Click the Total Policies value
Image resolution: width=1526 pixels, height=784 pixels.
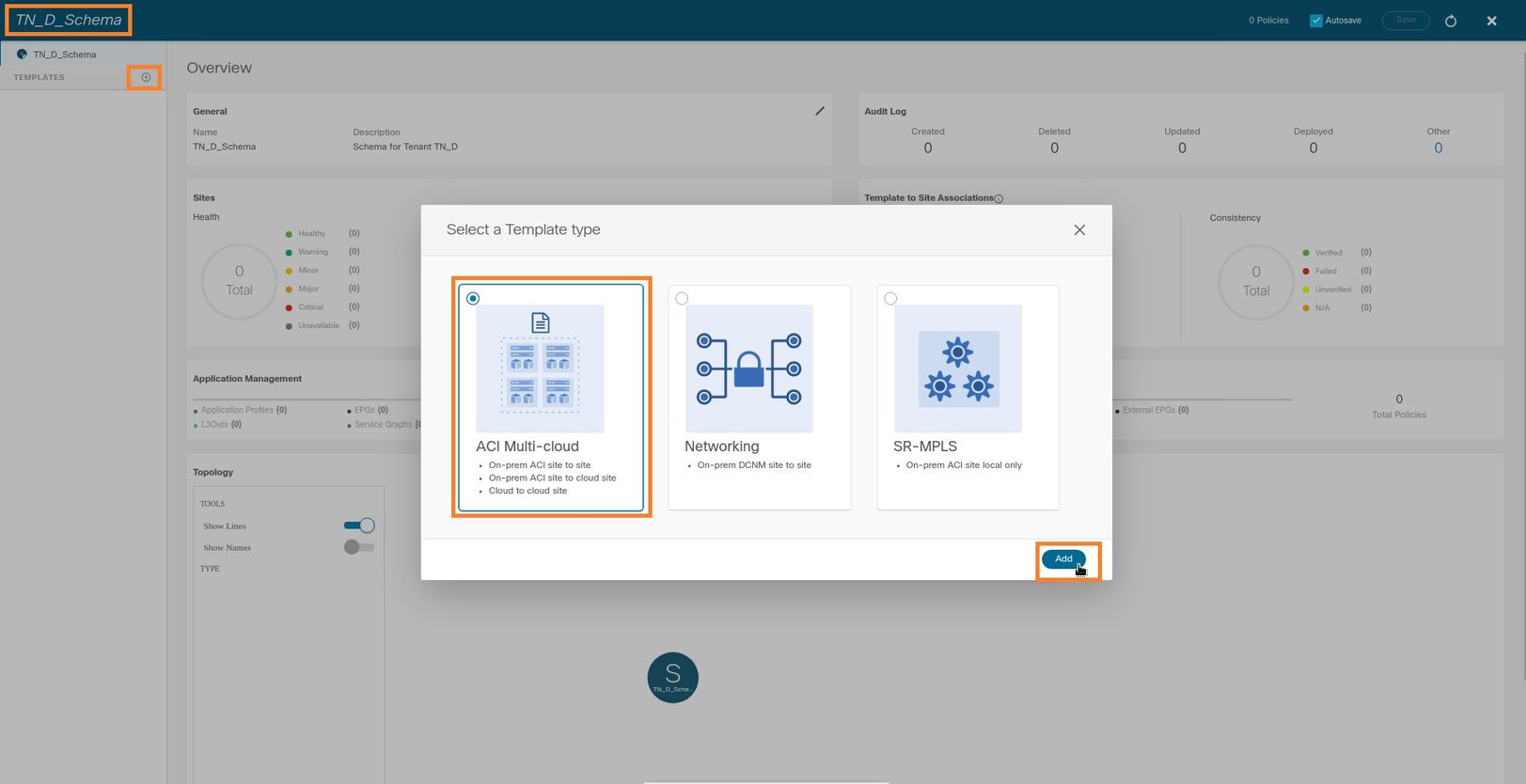click(1399, 399)
